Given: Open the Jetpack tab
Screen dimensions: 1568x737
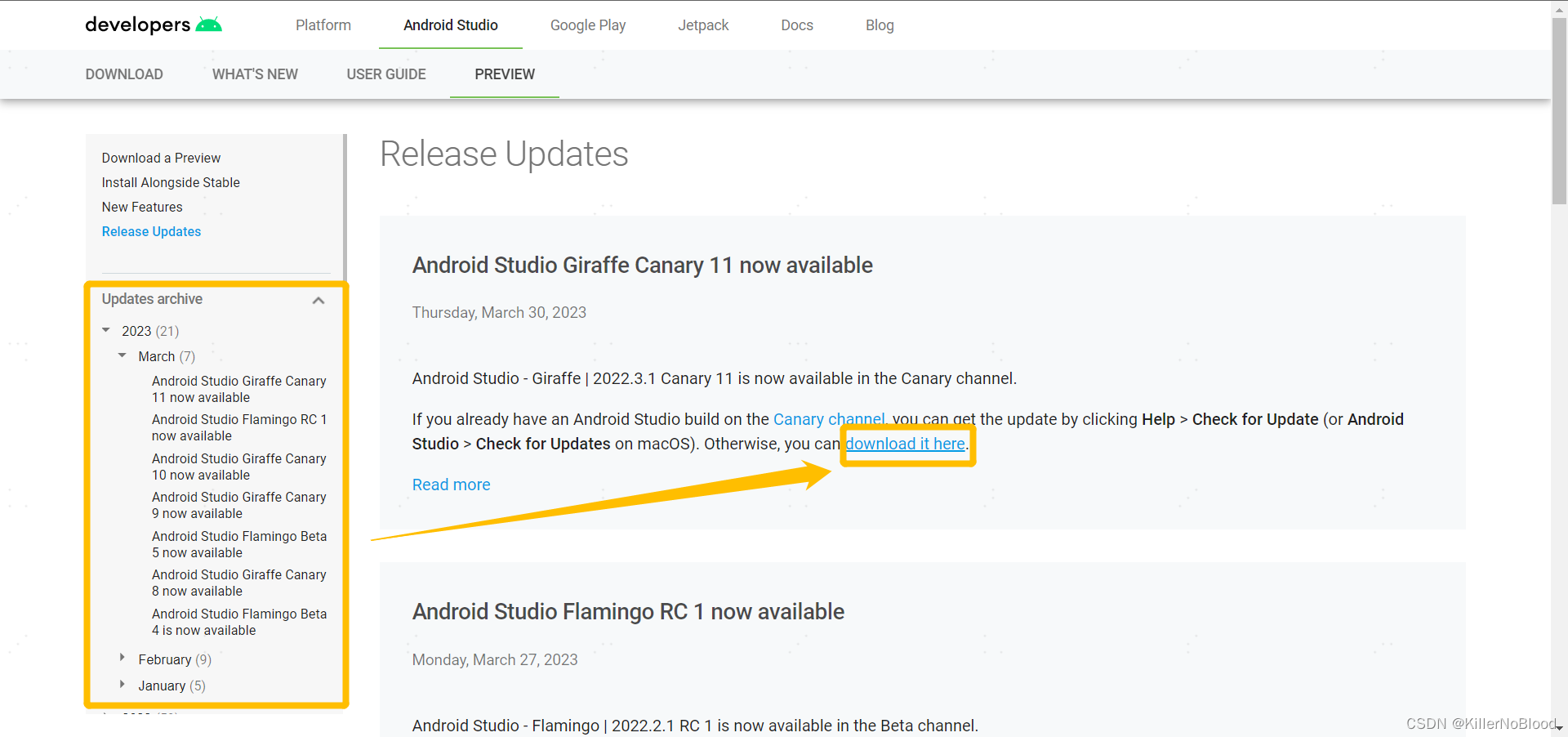Looking at the screenshot, I should pyautogui.click(x=703, y=25).
